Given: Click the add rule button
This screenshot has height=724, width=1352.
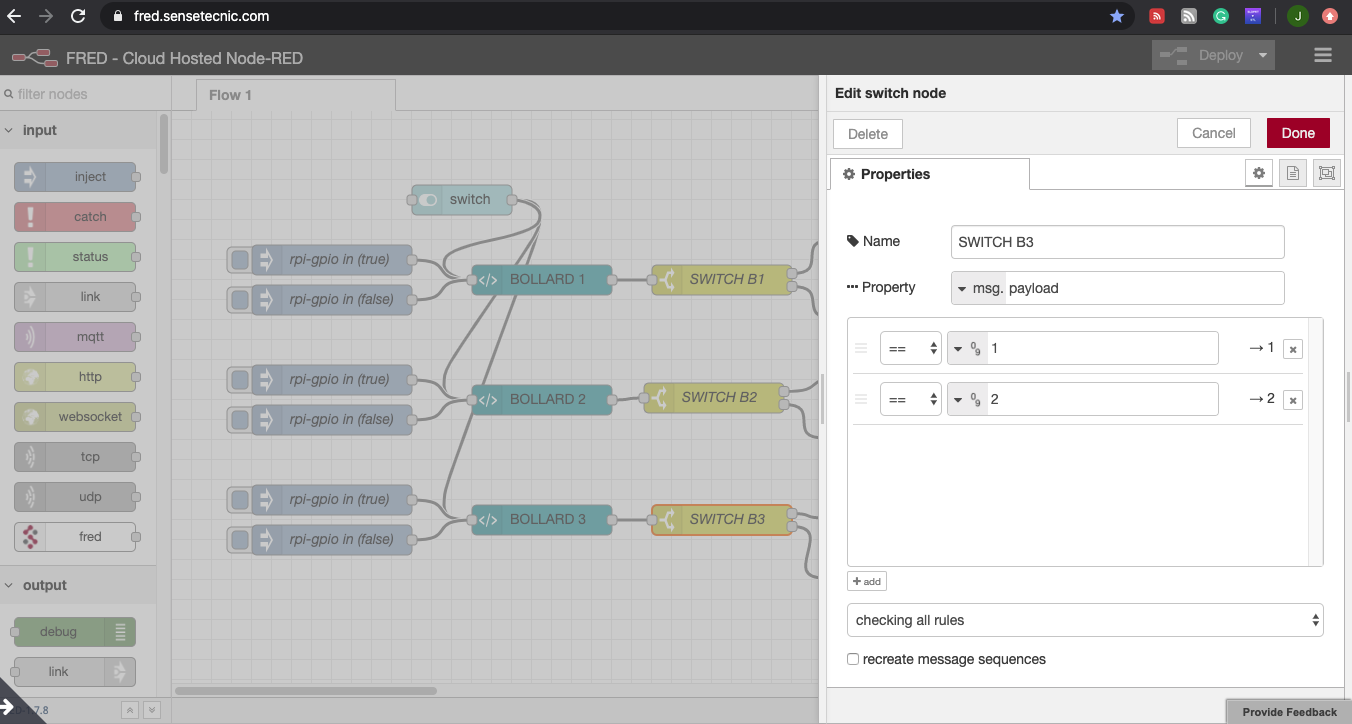Looking at the screenshot, I should coord(866,581).
